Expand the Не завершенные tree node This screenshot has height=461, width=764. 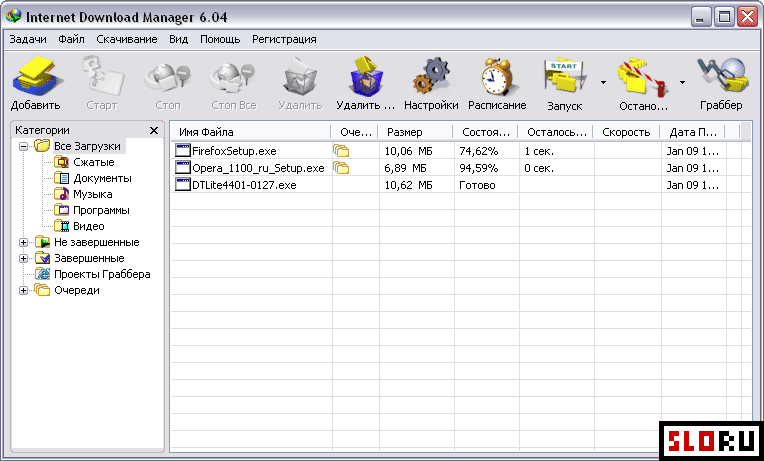point(23,242)
